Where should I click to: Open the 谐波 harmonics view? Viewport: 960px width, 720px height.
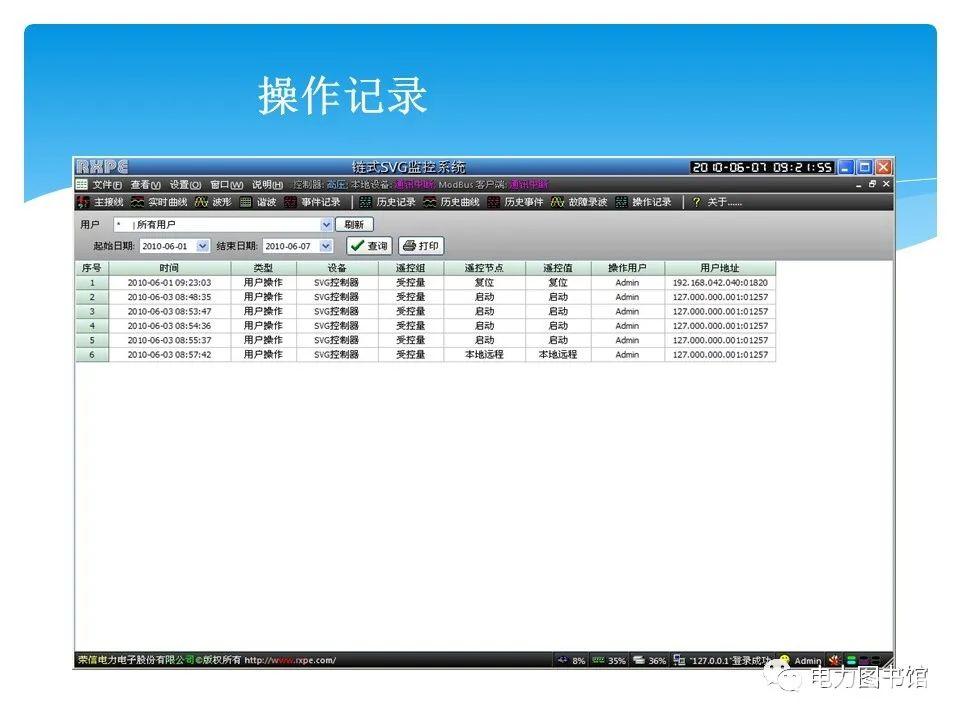point(258,202)
